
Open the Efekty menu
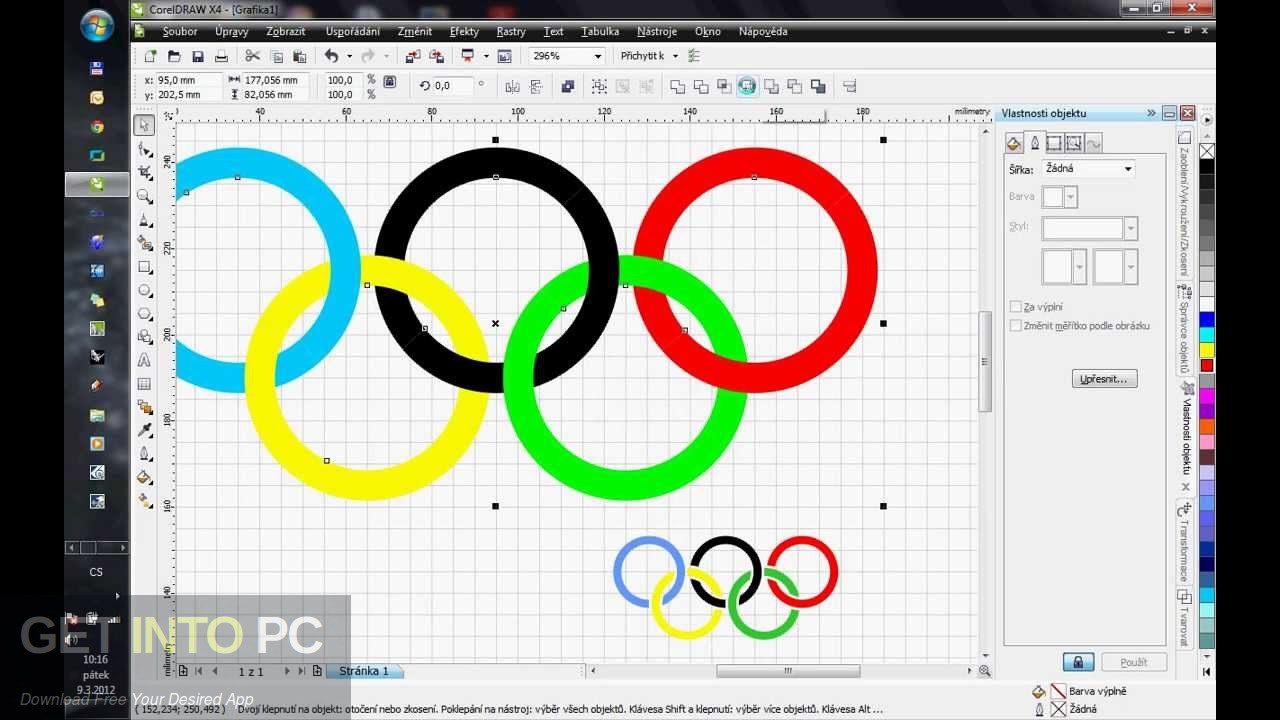click(464, 32)
